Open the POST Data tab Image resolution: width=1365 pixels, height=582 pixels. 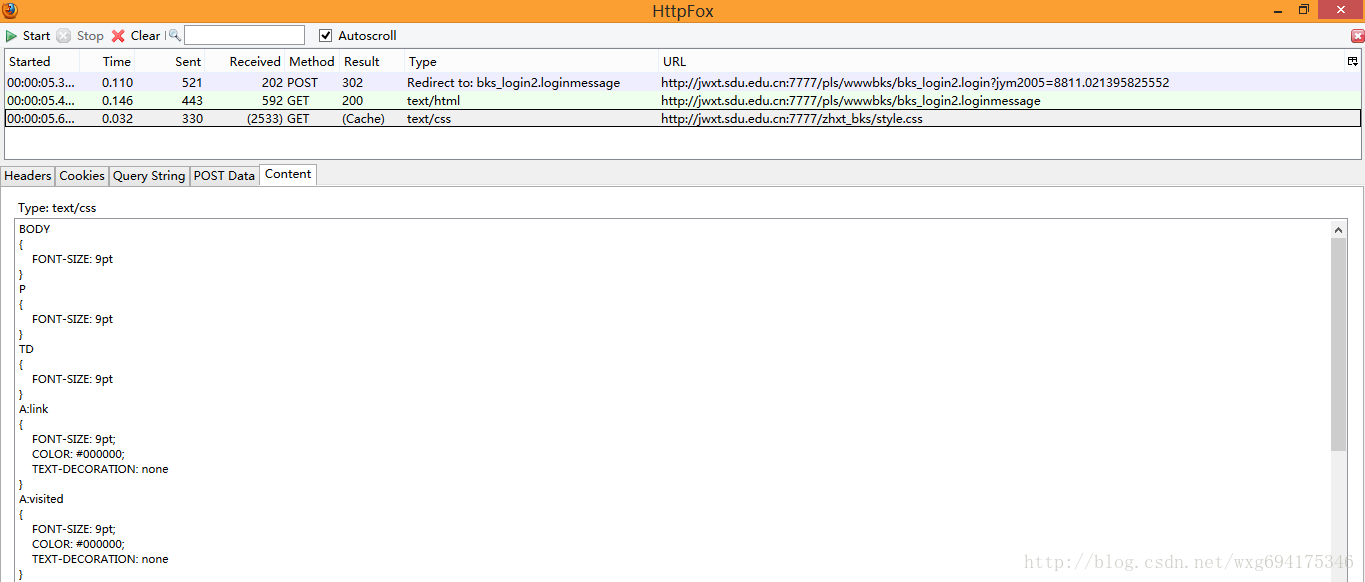[224, 176]
